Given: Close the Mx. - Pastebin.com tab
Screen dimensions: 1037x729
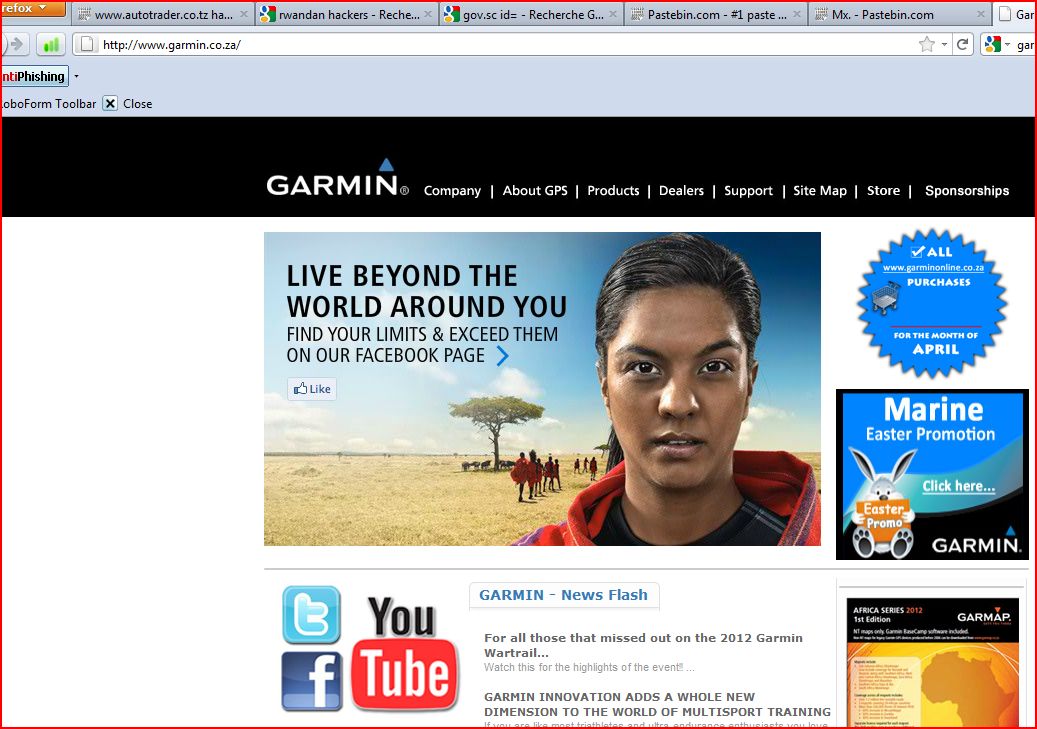Looking at the screenshot, I should (981, 14).
